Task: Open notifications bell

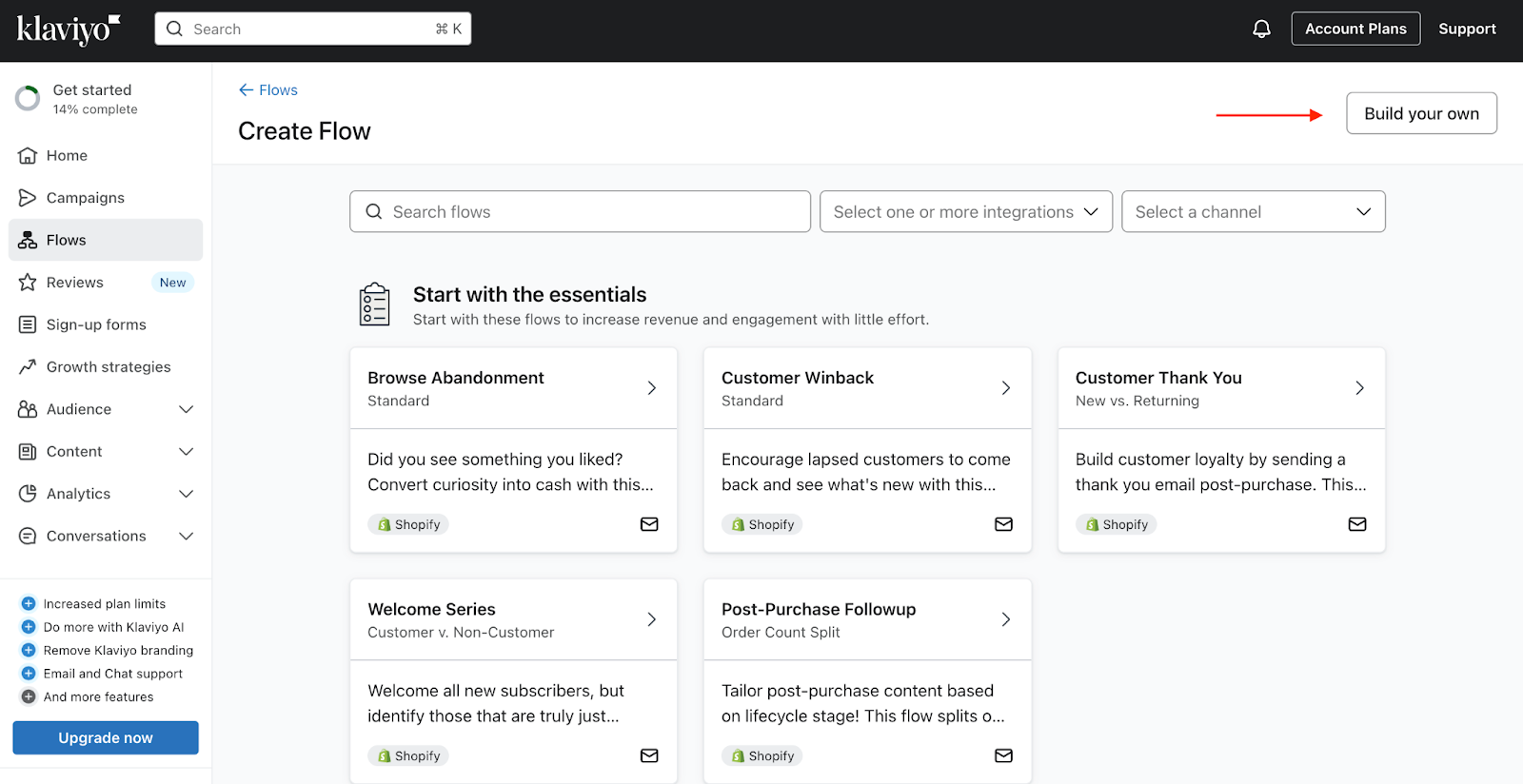Action: pyautogui.click(x=1261, y=29)
